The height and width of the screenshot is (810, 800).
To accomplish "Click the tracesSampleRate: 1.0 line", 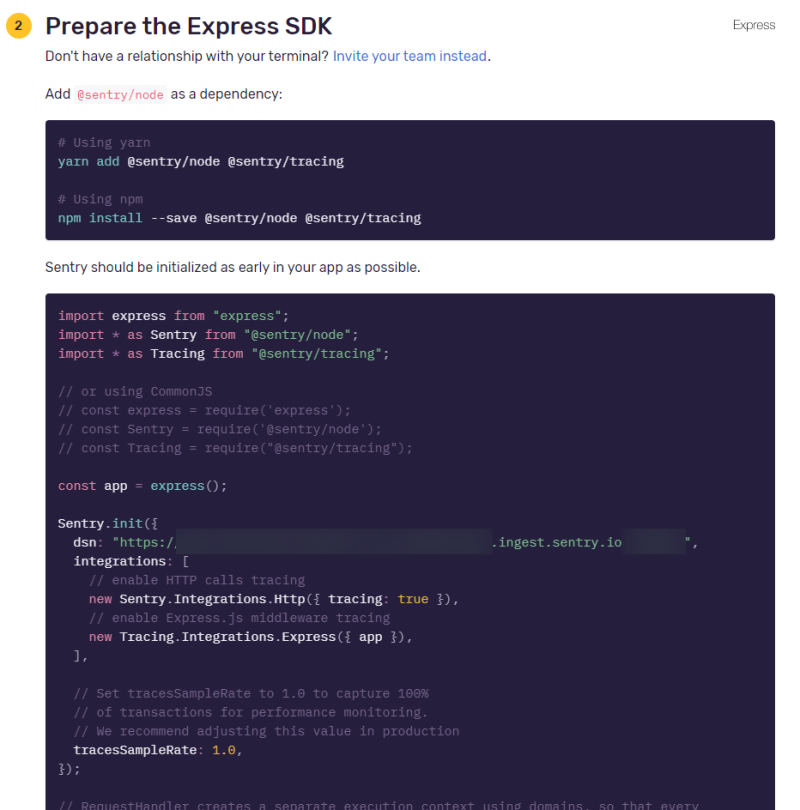I will tap(158, 750).
